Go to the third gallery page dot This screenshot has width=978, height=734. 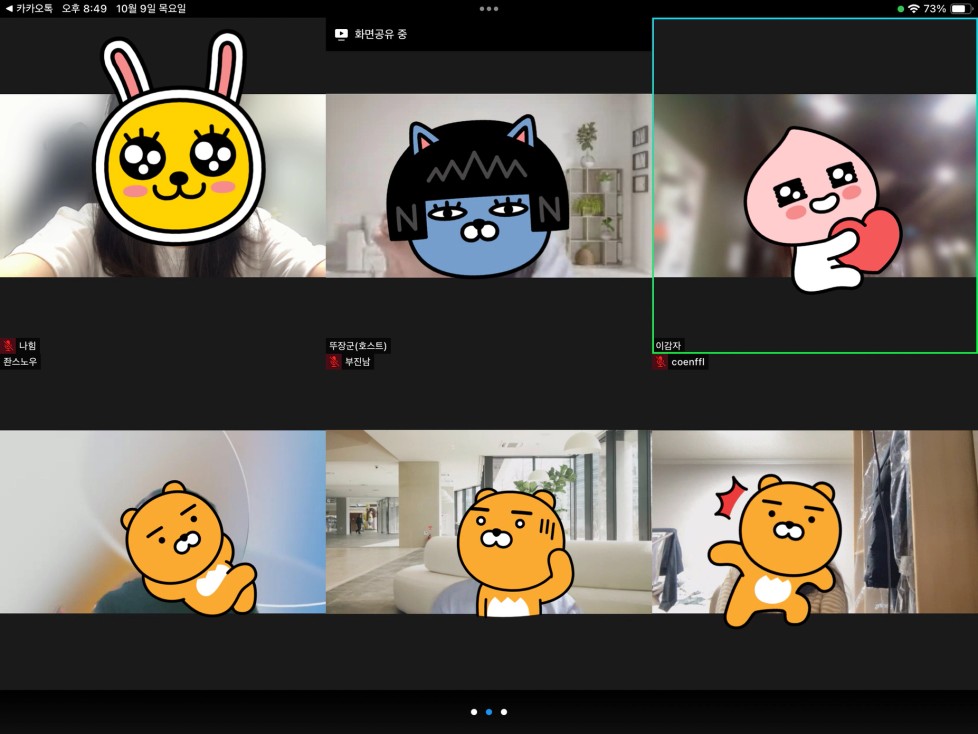click(x=504, y=712)
